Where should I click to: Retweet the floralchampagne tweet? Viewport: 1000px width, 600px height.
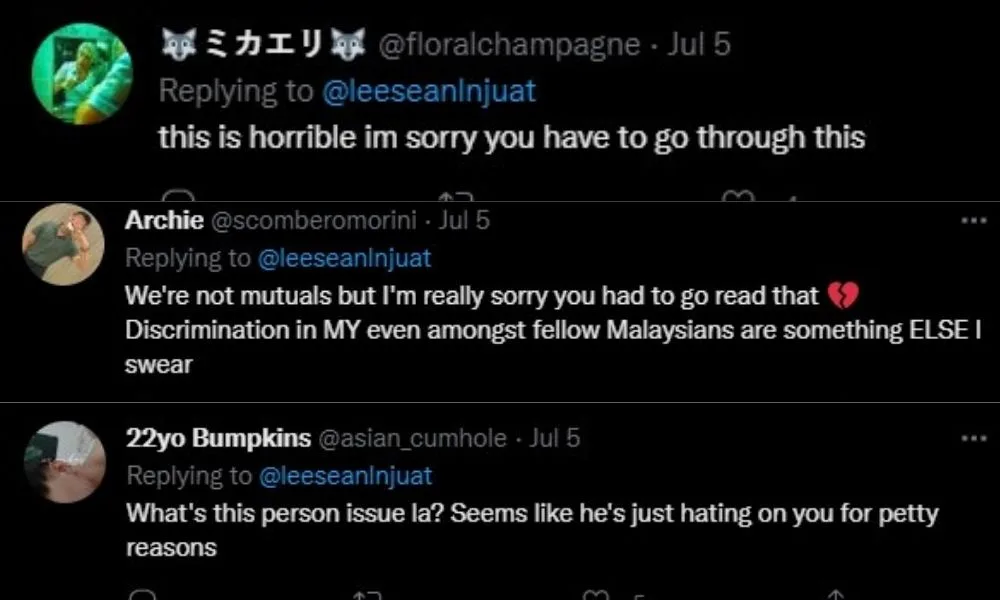coord(453,196)
